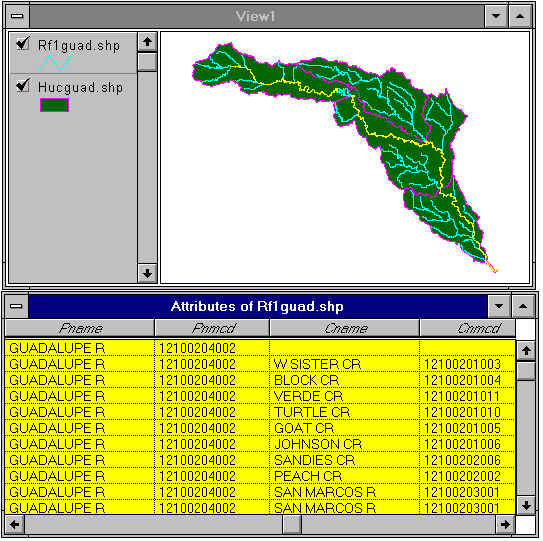Viewport: 543px width, 541px height.
Task: Minimize View1 with the down-arrow button
Action: (496, 16)
